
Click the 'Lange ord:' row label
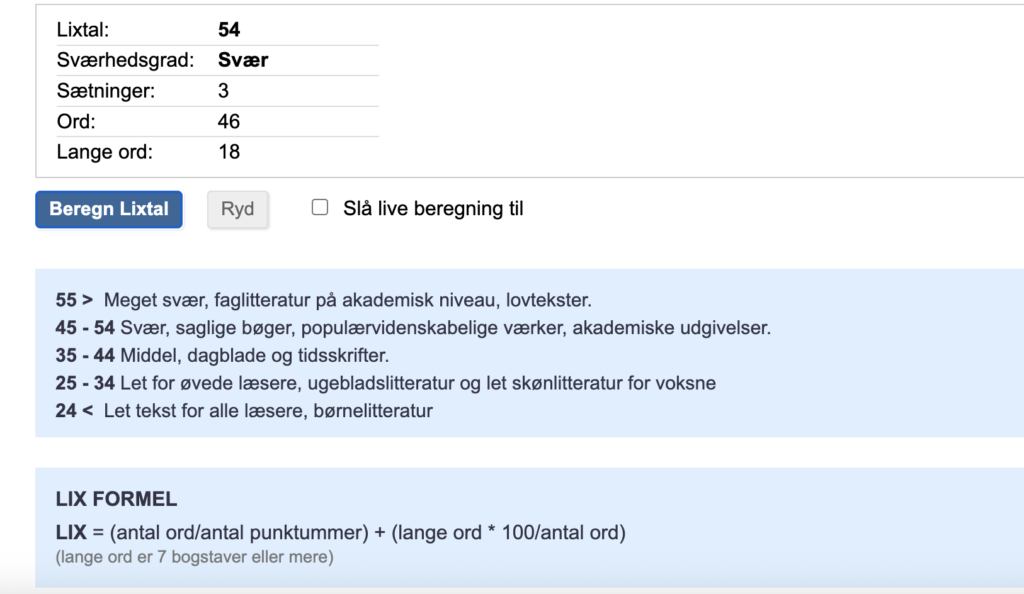point(104,152)
